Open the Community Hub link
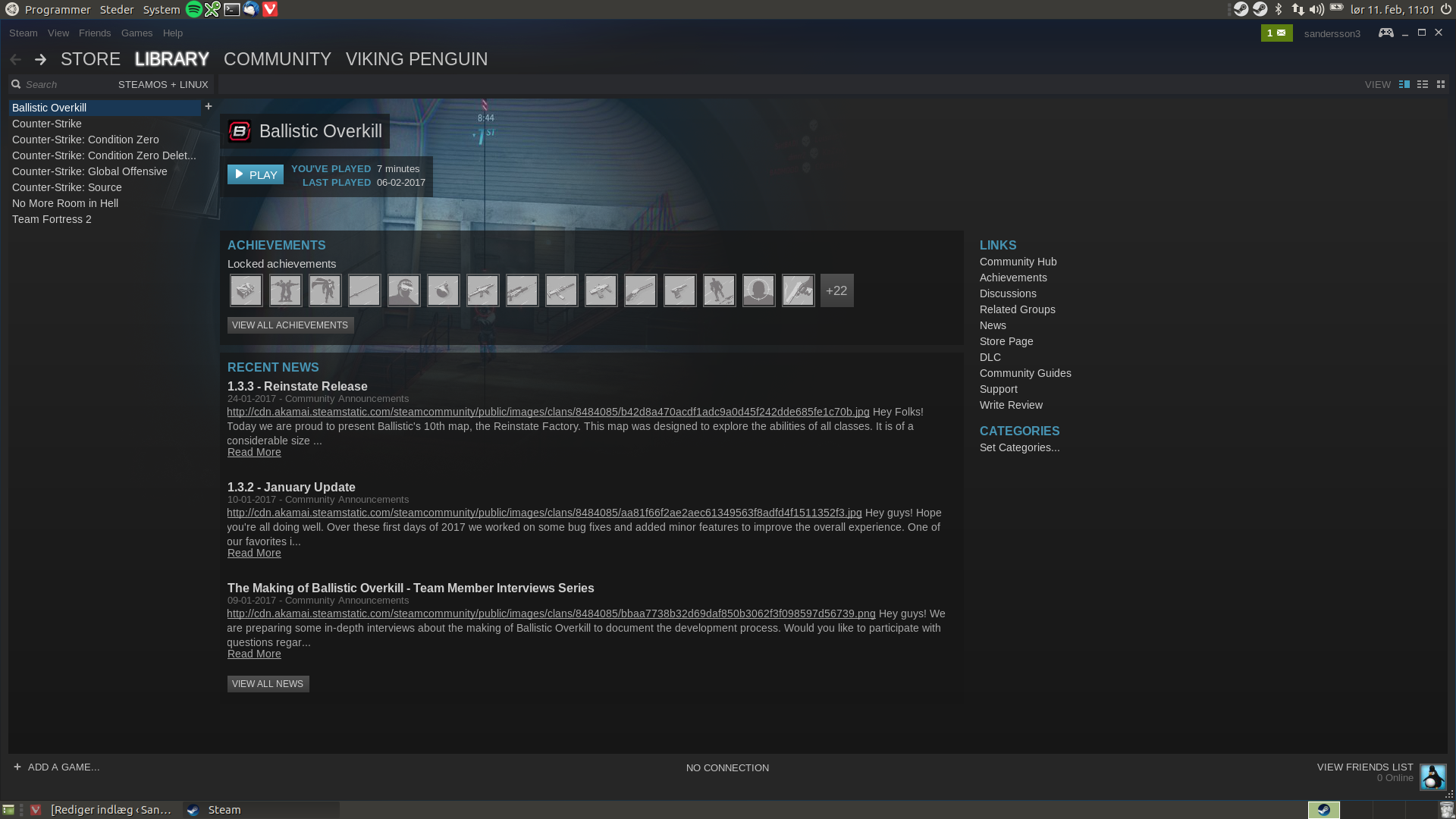Screen dimensions: 1456x819 coord(1018,262)
